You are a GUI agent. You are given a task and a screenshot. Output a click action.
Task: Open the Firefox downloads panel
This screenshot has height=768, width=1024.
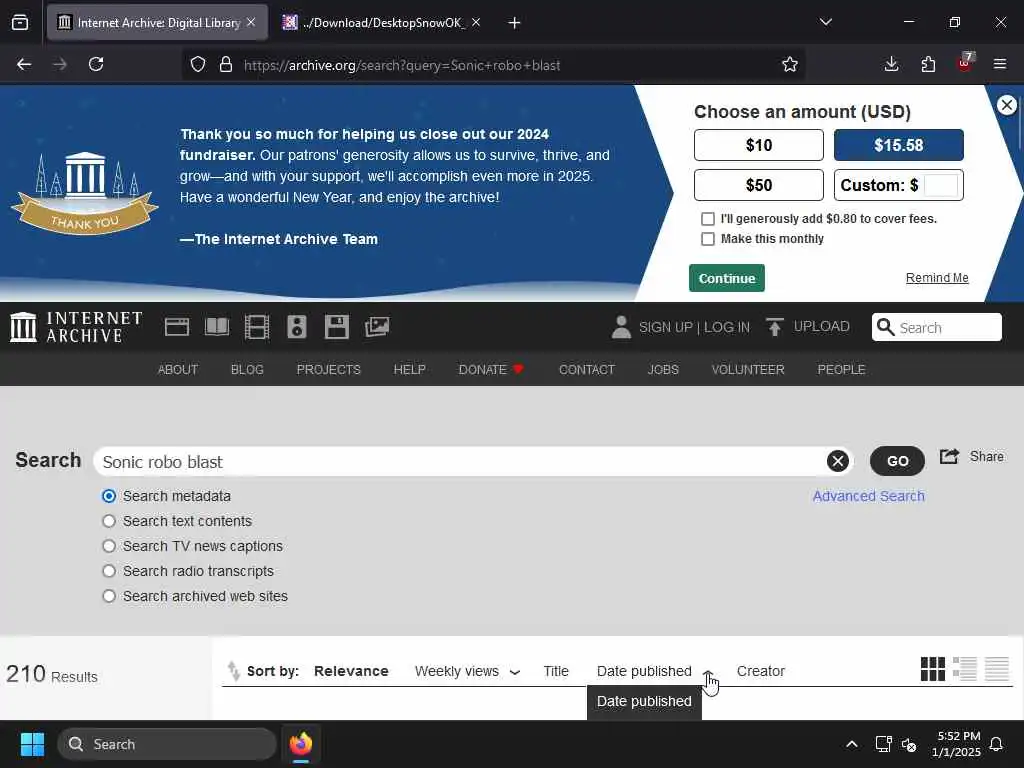[x=891, y=64]
